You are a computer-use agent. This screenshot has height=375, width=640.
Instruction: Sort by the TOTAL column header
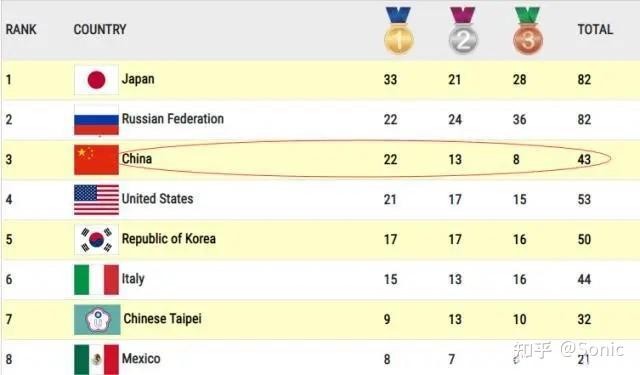click(595, 29)
